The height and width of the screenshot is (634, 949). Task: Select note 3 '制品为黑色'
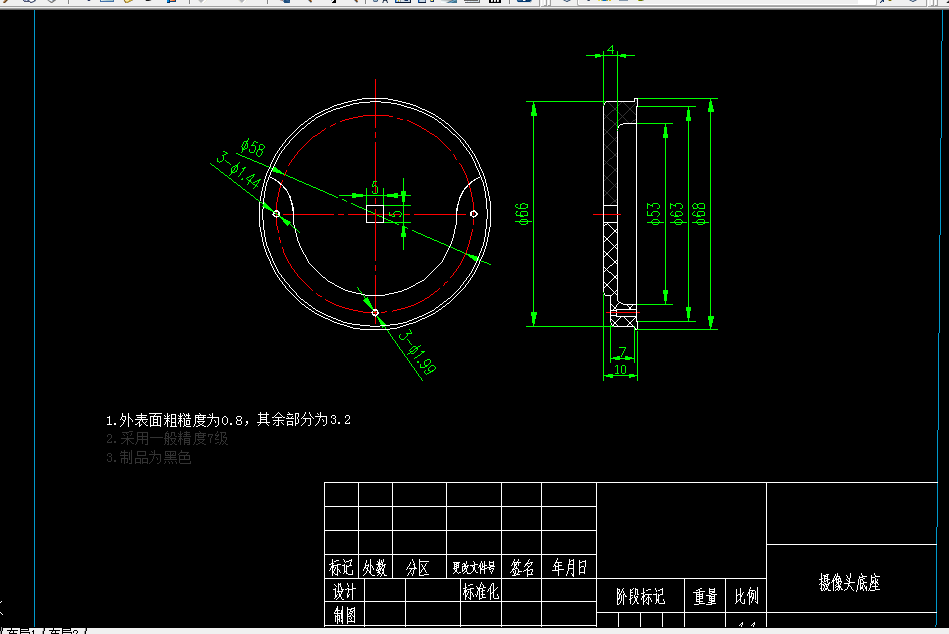click(x=149, y=457)
